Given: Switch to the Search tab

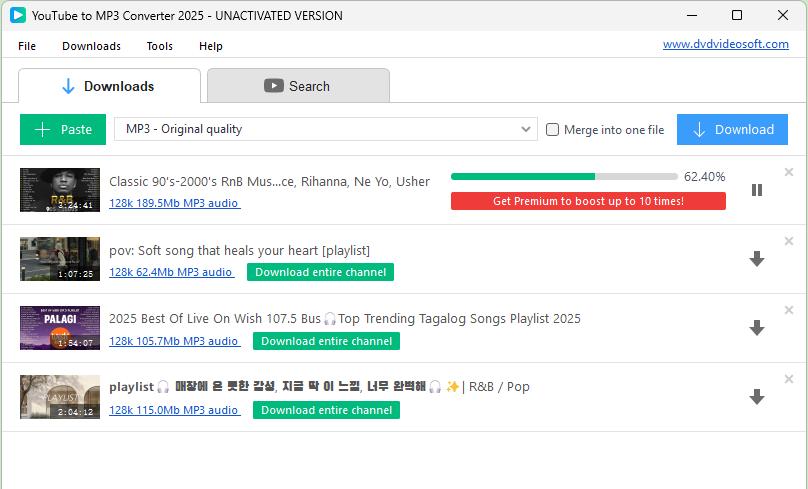Looking at the screenshot, I should tap(298, 86).
